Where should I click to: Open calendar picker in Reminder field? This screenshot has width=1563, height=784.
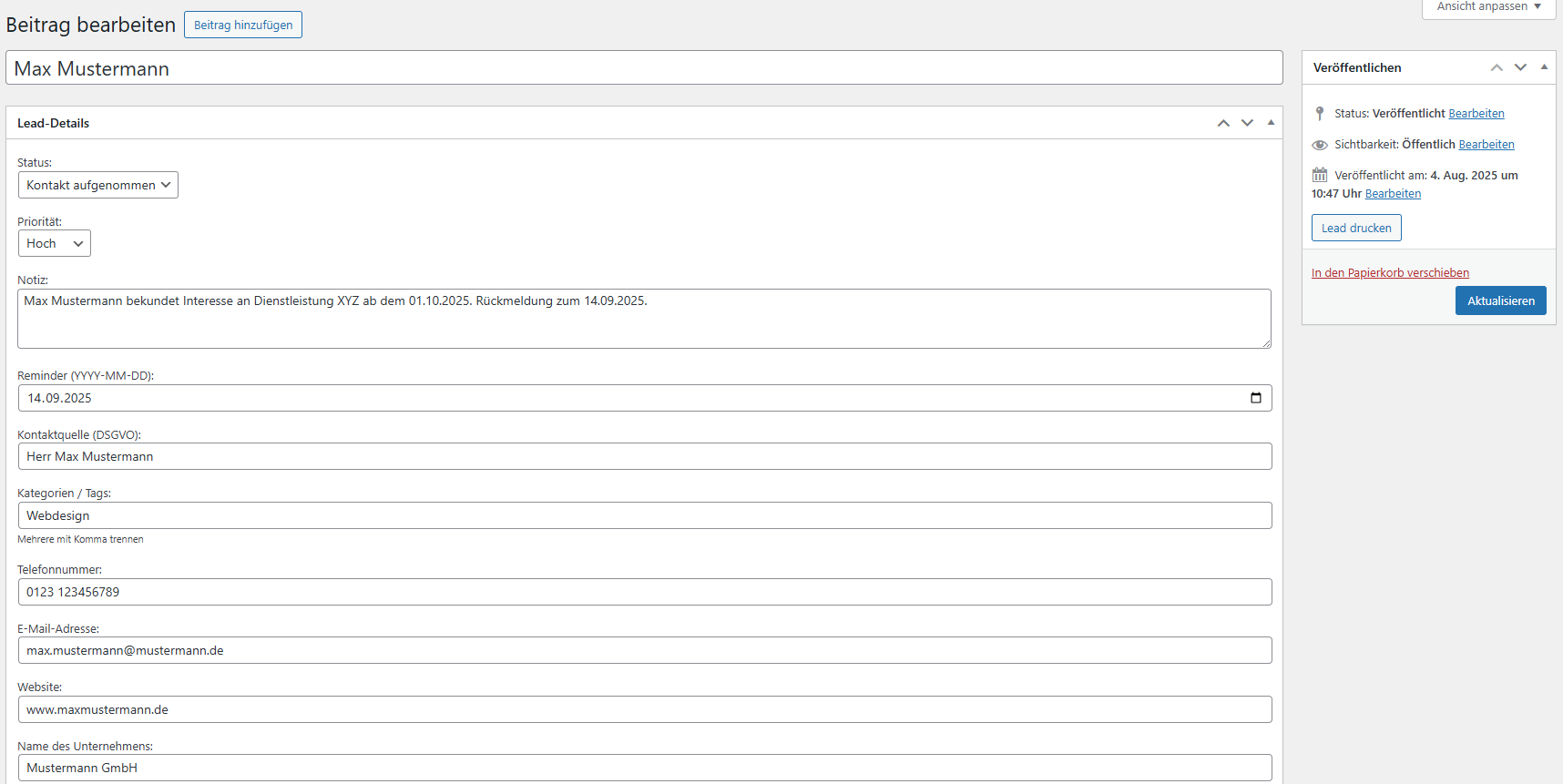coord(1256,398)
